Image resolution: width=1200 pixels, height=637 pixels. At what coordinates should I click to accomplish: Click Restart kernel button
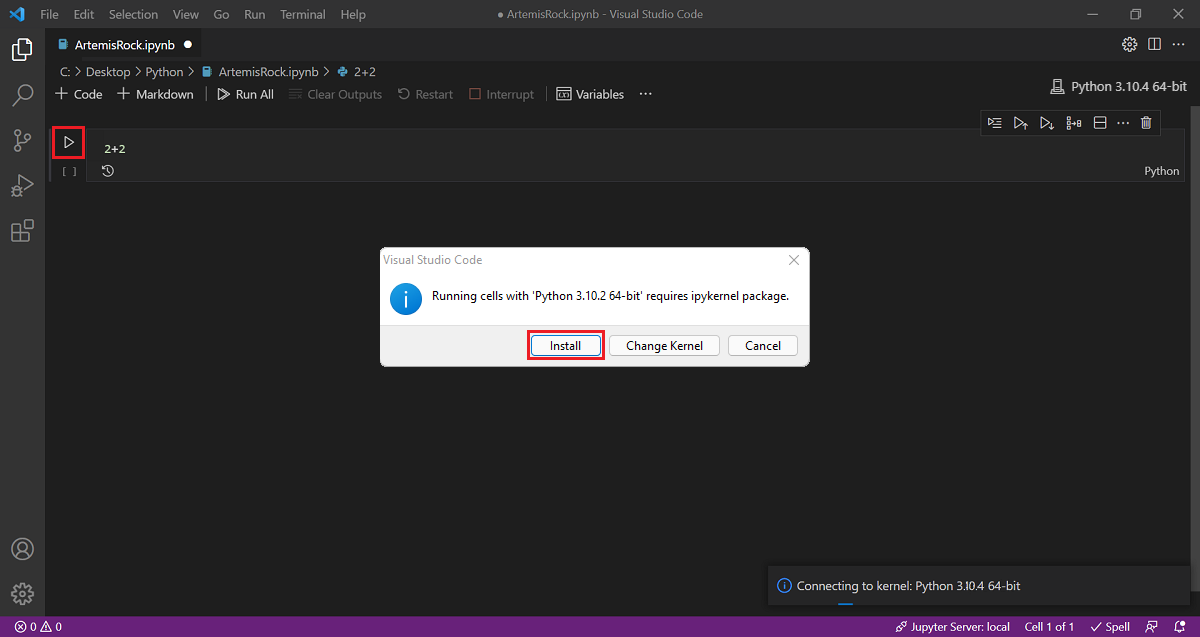tap(425, 94)
